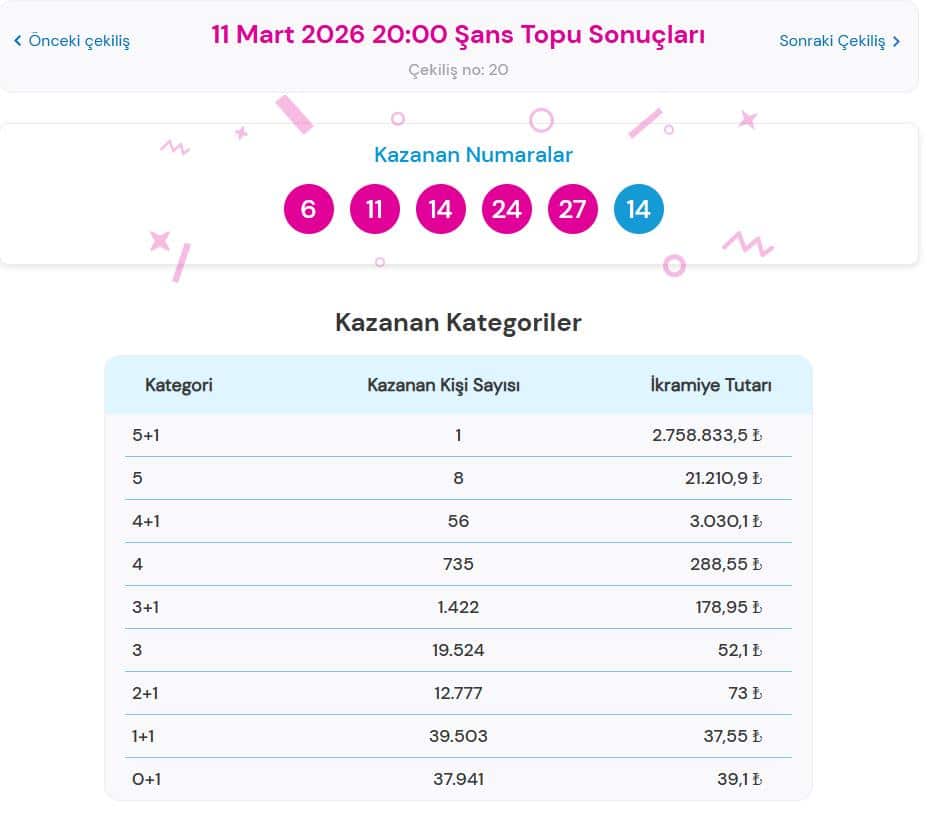Select the winning number ball 6
Image resolution: width=928 pixels, height=823 pixels.
click(308, 209)
